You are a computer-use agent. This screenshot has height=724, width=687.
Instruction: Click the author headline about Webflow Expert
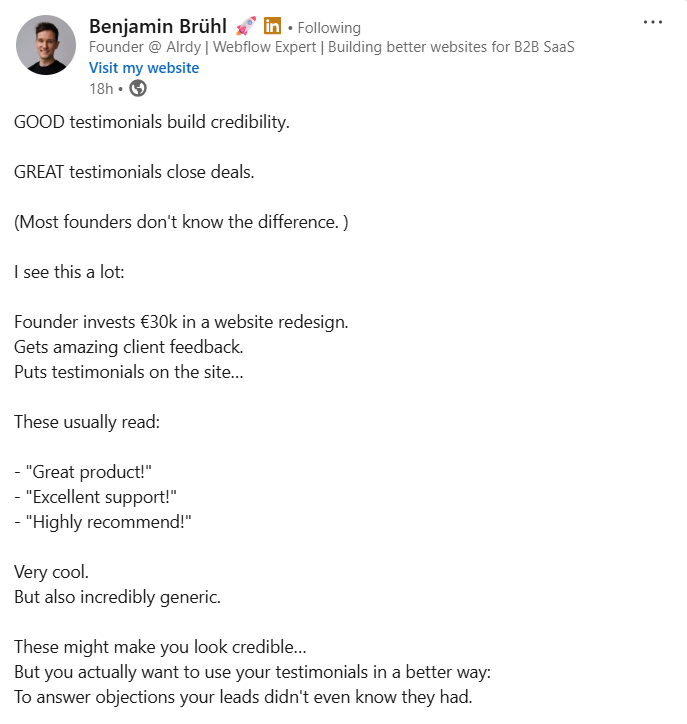pyautogui.click(x=331, y=47)
